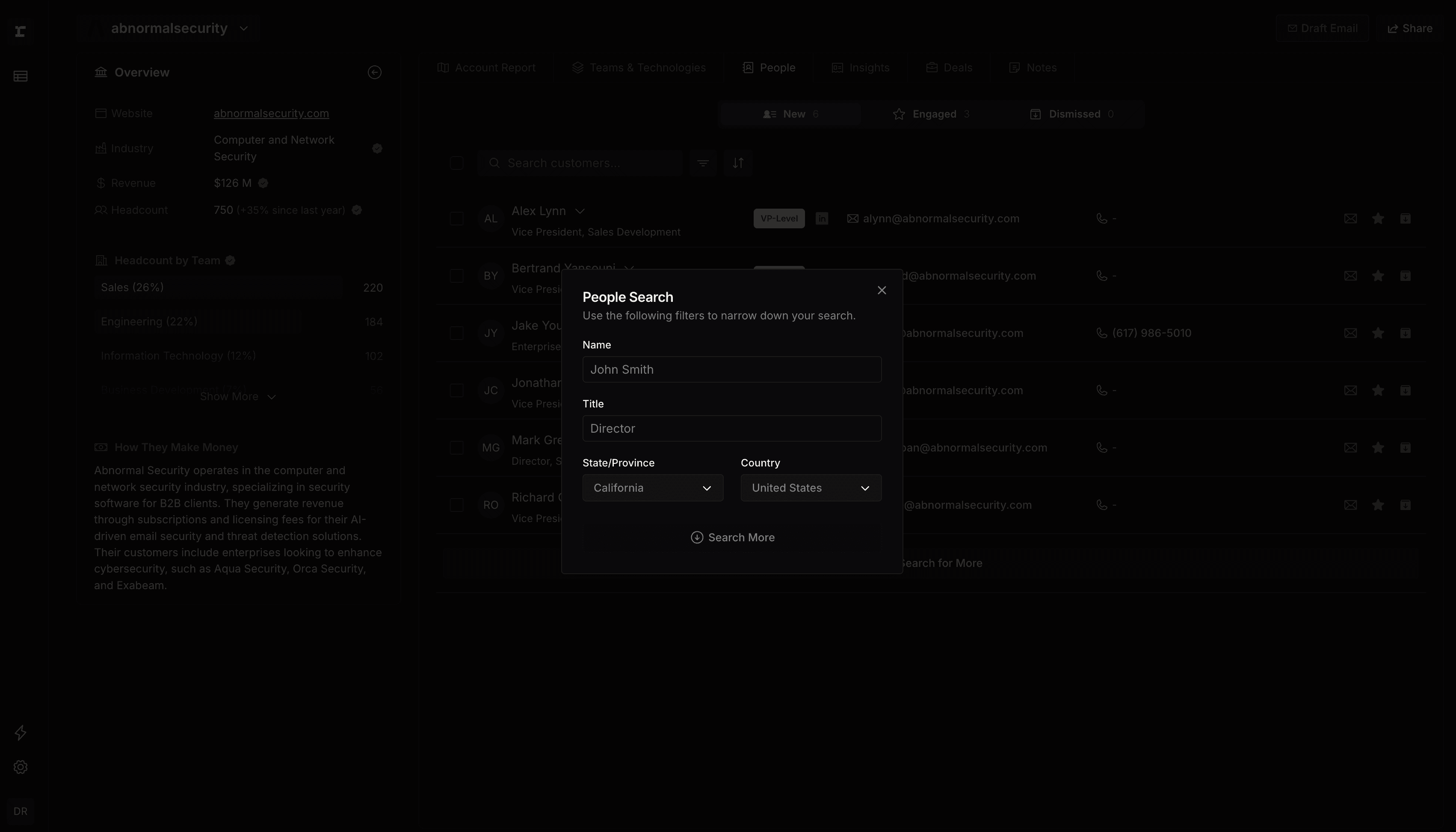Open abnormalsecurity.com website link

271,114
